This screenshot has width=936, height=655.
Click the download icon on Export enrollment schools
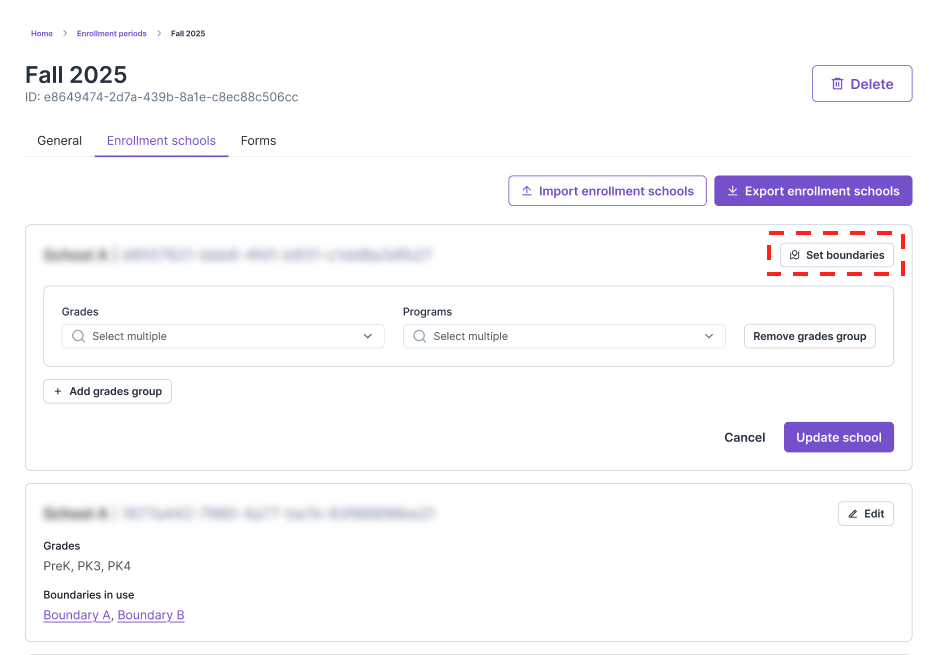pos(733,191)
